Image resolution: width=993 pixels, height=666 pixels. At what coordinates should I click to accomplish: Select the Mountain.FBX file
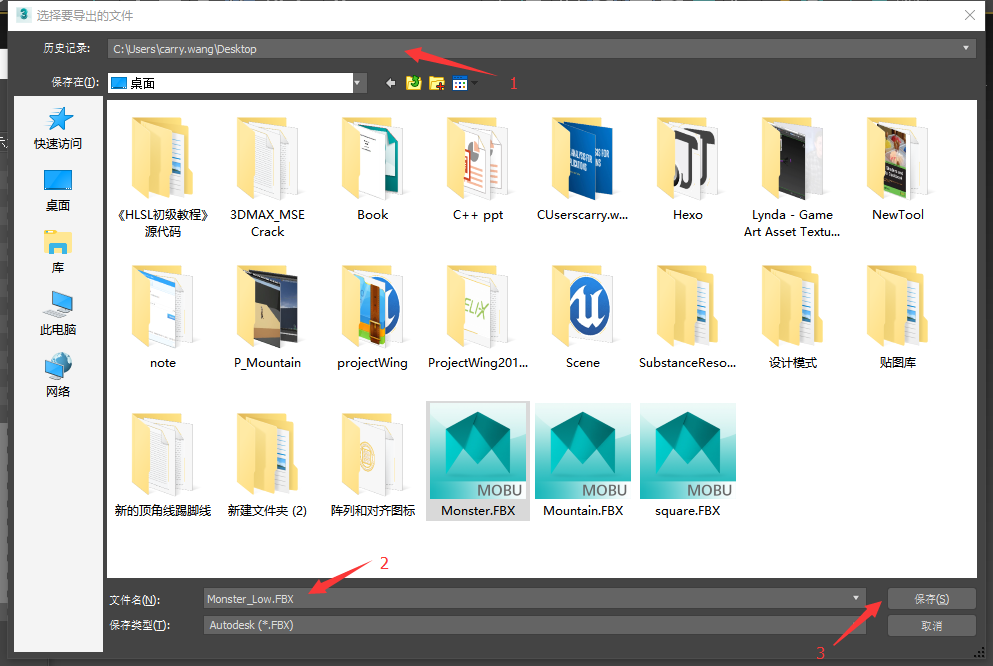pos(583,462)
